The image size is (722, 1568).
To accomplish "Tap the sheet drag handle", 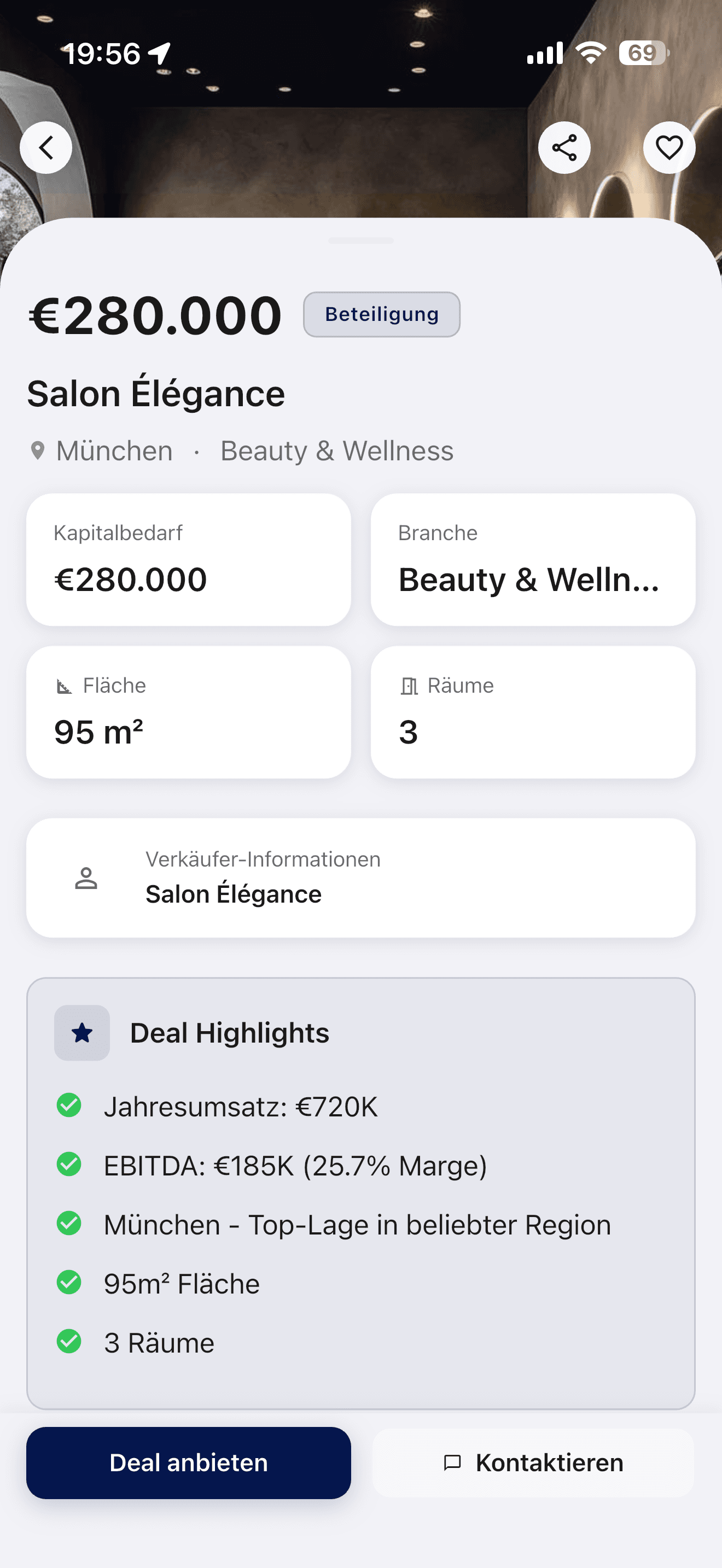I will 360,241.
